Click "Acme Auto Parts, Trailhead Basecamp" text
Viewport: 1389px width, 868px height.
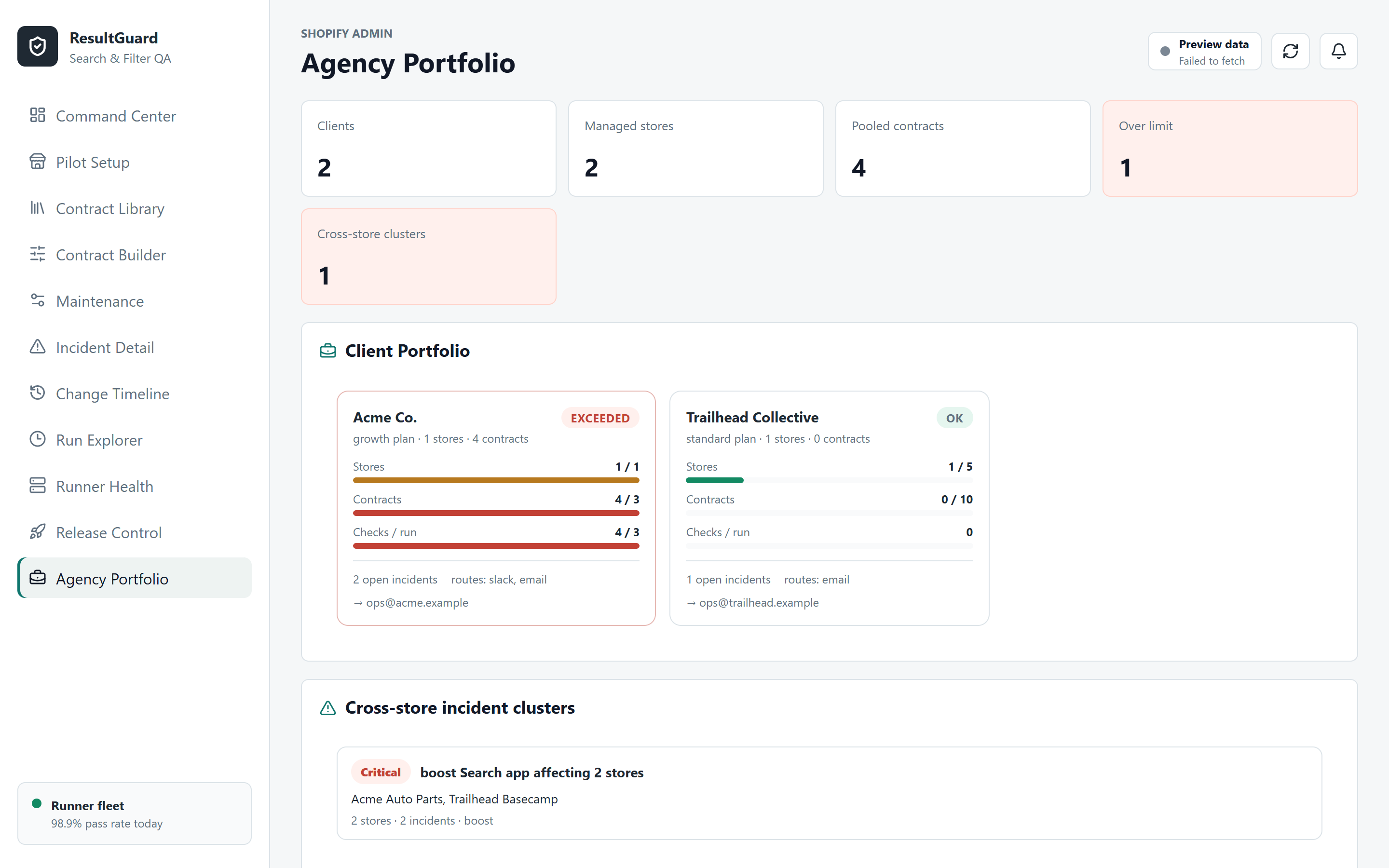tap(455, 799)
